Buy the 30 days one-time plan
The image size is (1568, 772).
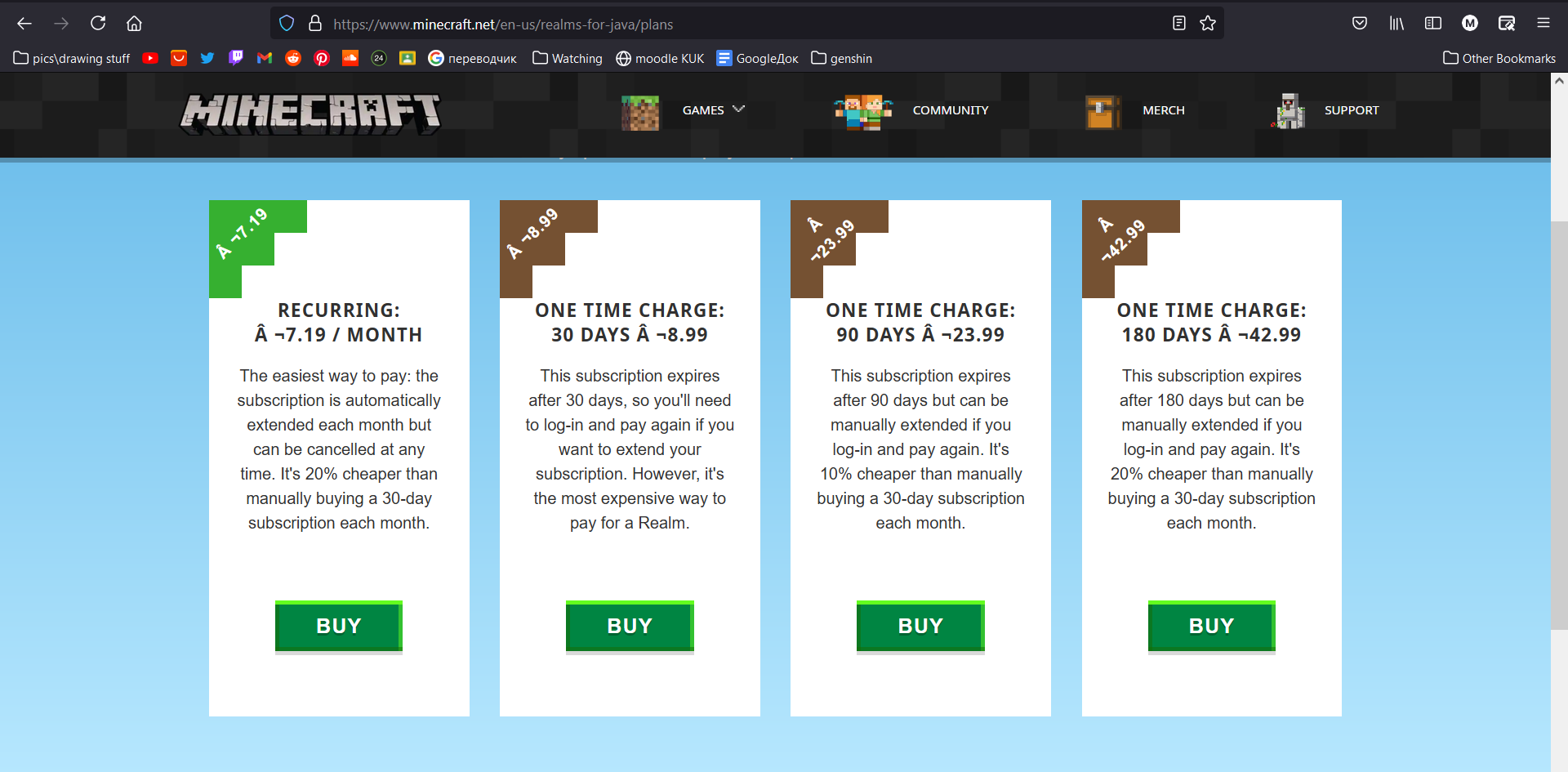tap(630, 627)
